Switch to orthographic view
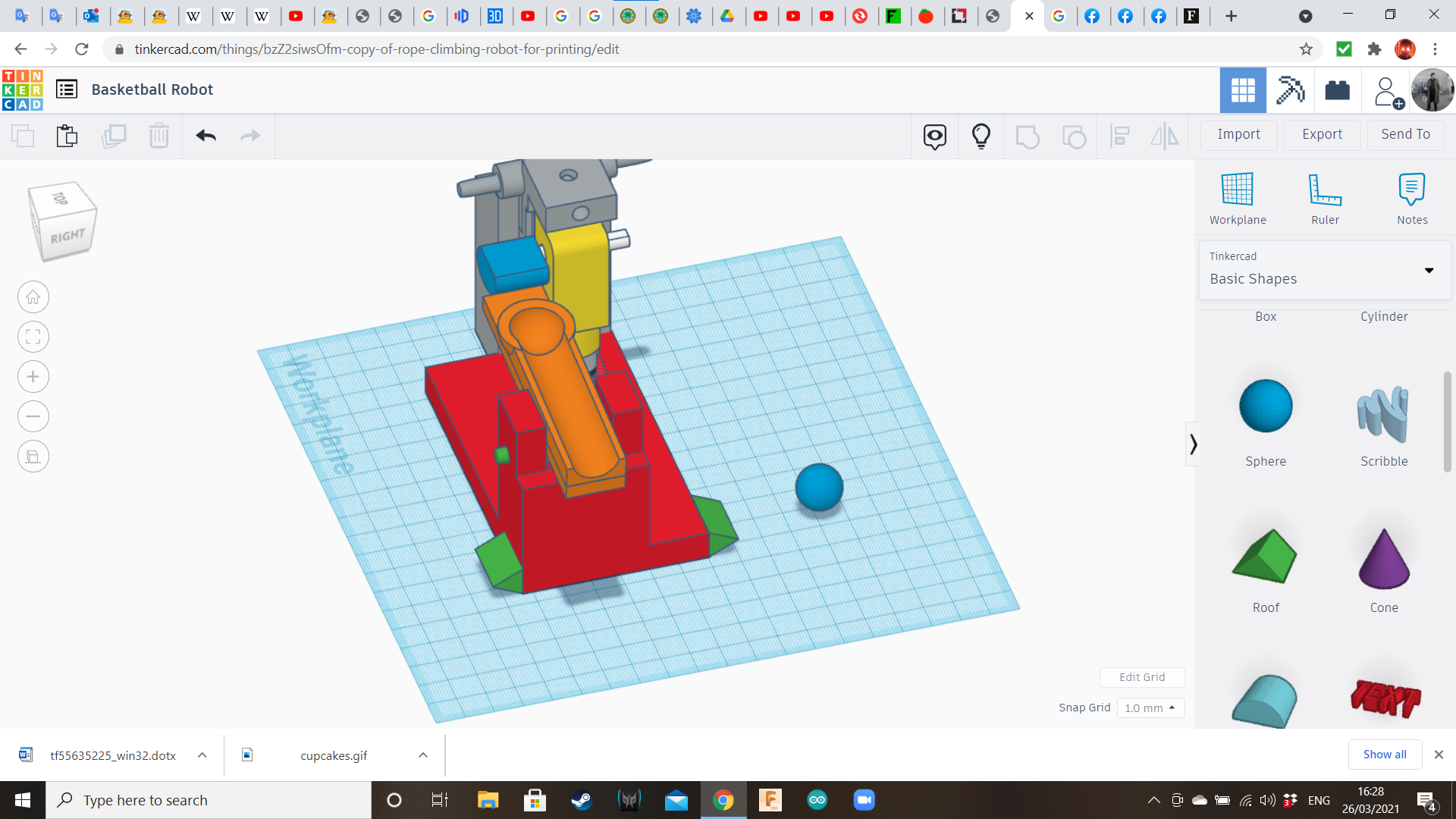The image size is (1456, 819). (33, 456)
